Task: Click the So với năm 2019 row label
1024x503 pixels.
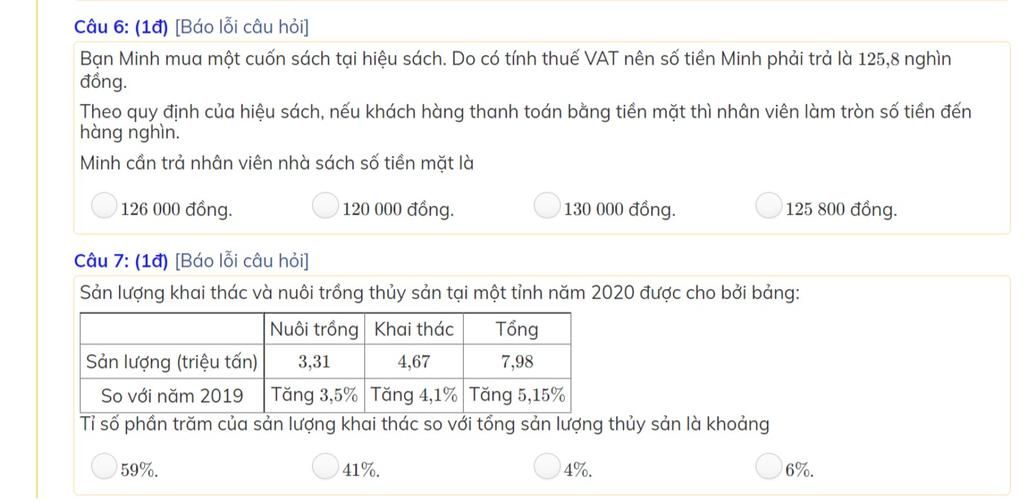Action: coord(172,395)
